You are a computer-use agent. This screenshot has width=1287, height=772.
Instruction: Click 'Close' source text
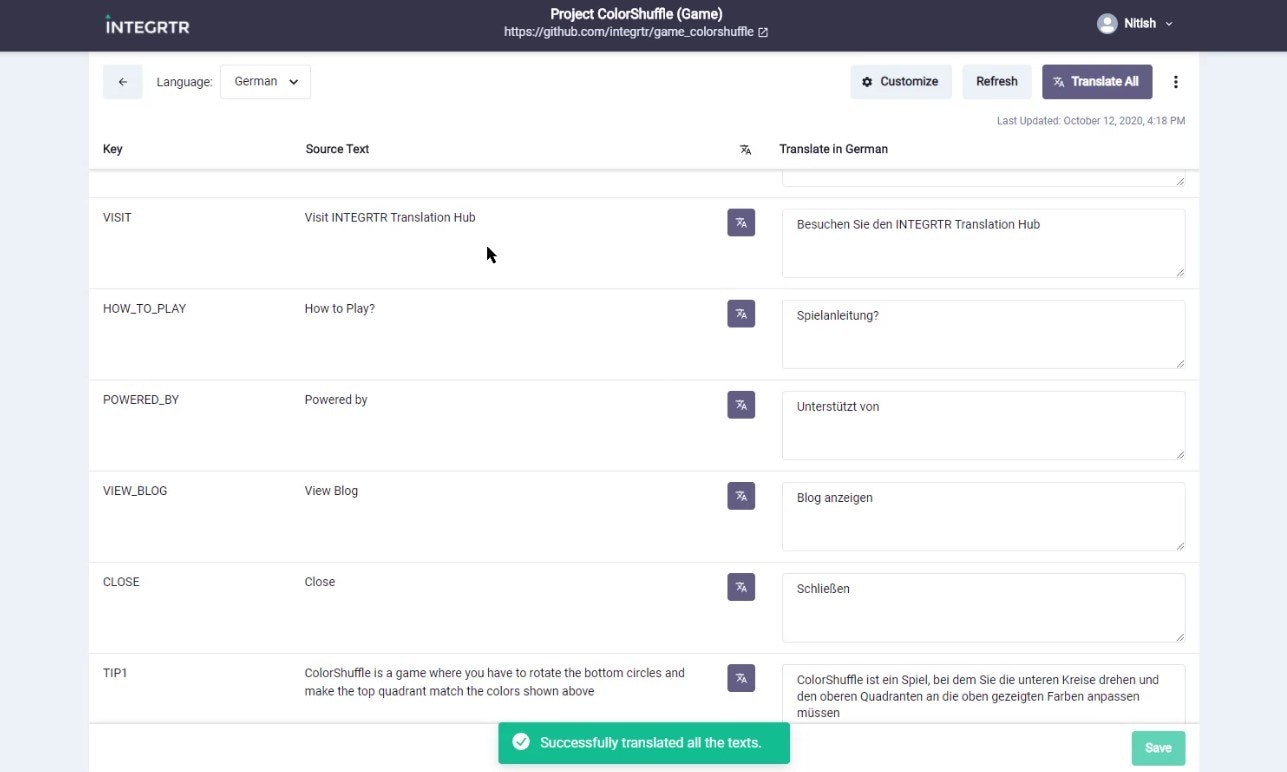click(x=320, y=581)
